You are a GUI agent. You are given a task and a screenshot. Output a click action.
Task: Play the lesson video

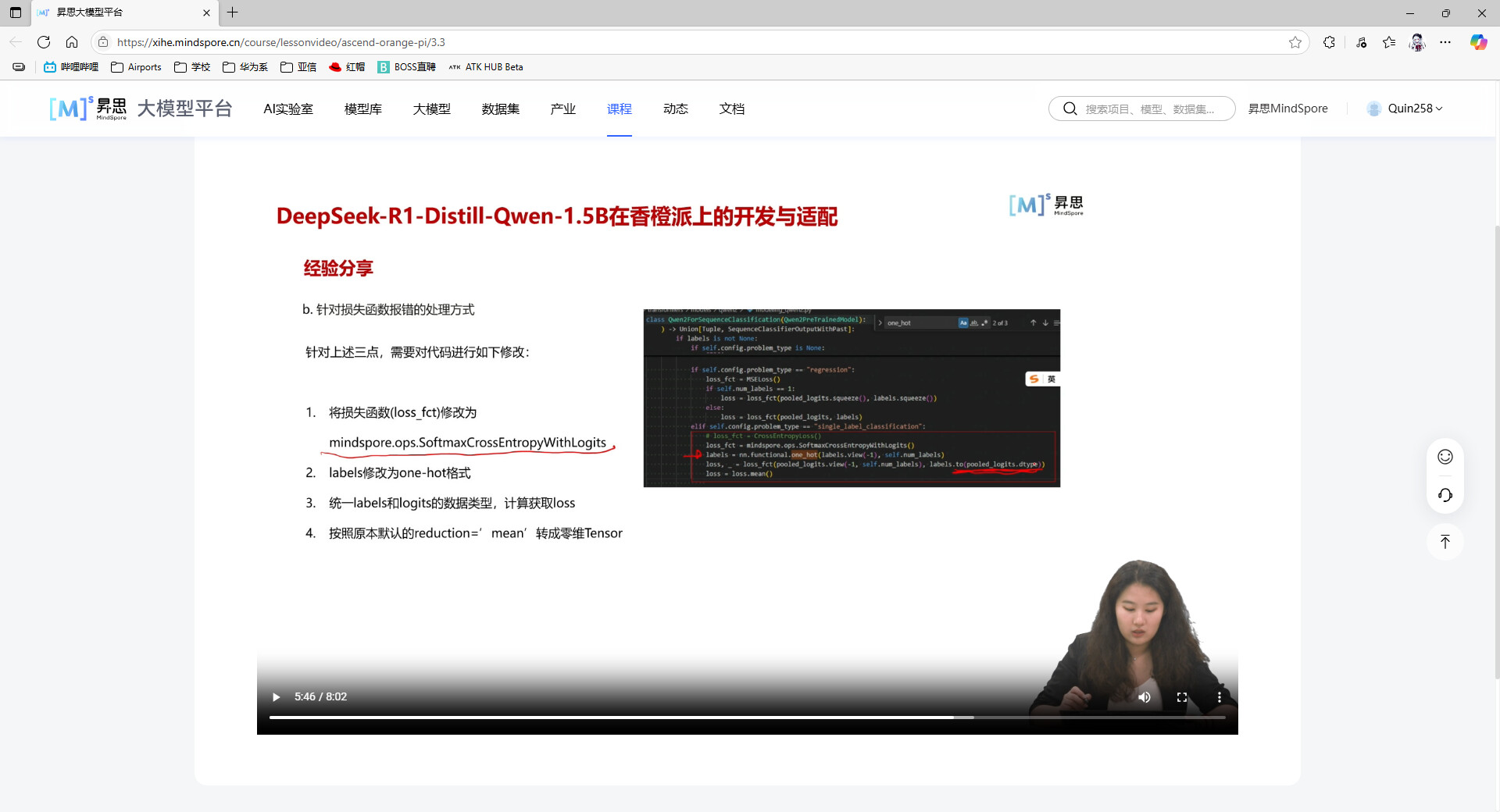click(x=276, y=697)
